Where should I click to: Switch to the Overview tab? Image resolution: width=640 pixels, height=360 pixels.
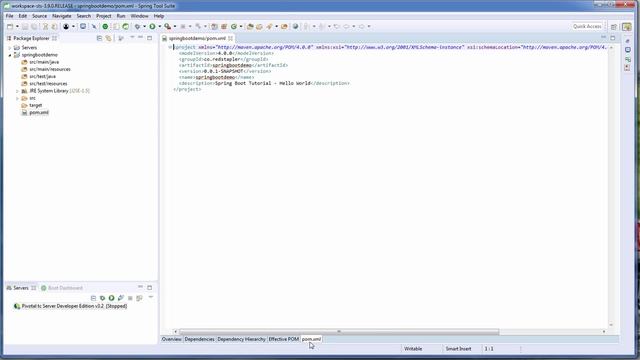pos(171,339)
